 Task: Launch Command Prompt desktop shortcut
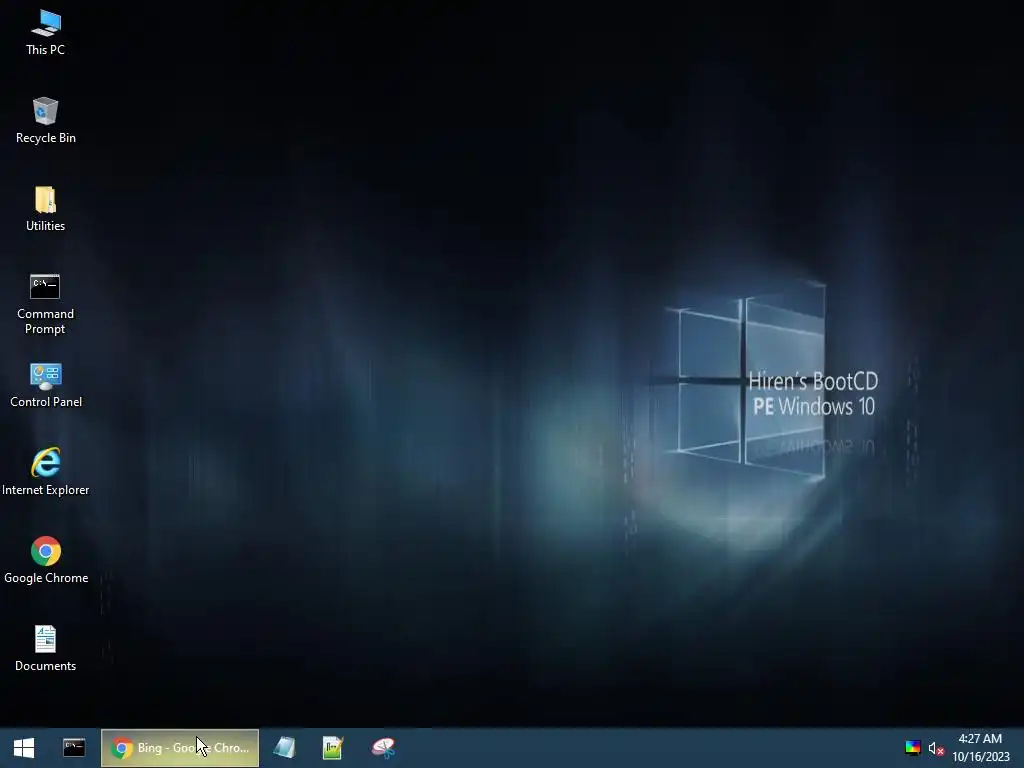(x=45, y=304)
